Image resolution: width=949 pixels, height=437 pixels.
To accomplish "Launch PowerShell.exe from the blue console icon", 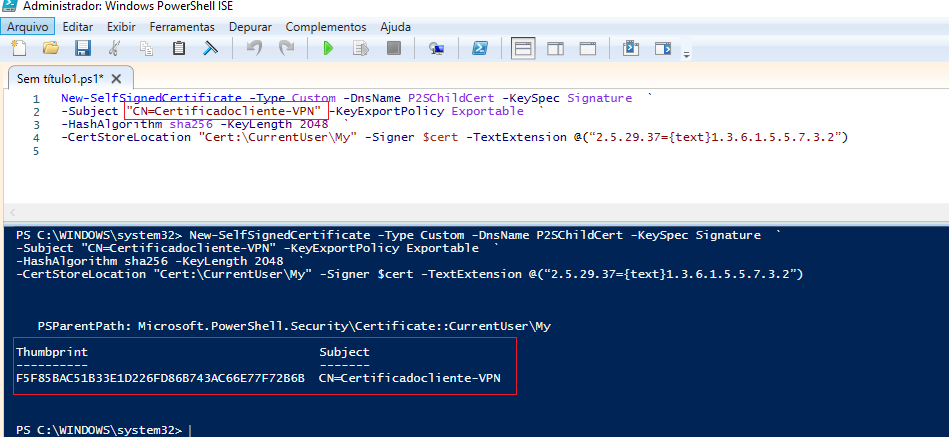I will (480, 48).
